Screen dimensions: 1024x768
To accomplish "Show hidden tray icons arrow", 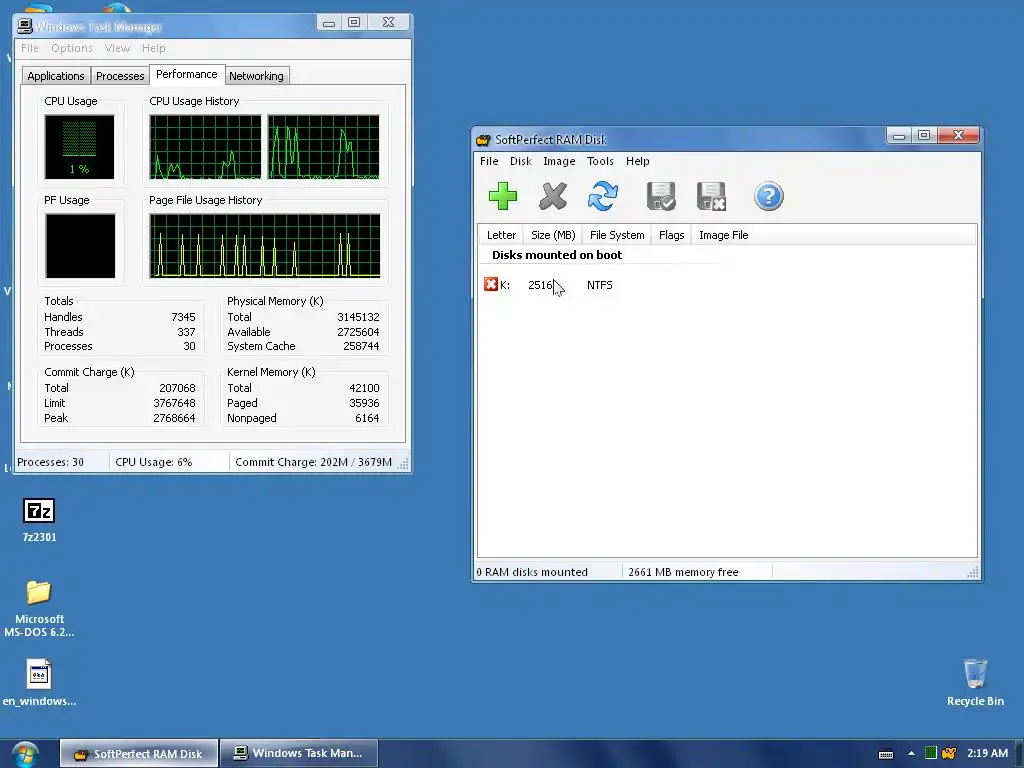I will (x=911, y=754).
